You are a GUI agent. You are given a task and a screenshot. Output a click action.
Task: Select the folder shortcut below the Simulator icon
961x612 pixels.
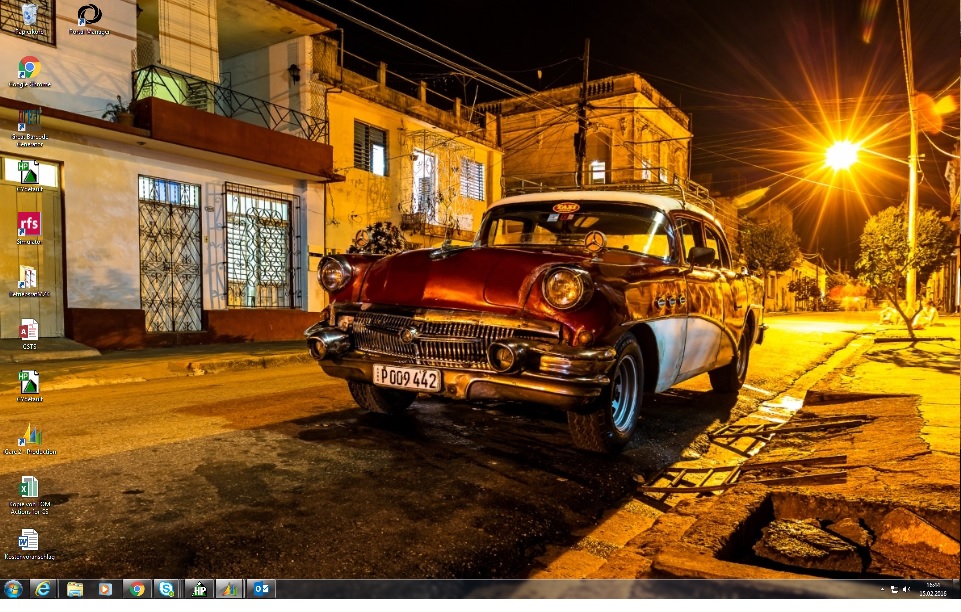point(29,281)
